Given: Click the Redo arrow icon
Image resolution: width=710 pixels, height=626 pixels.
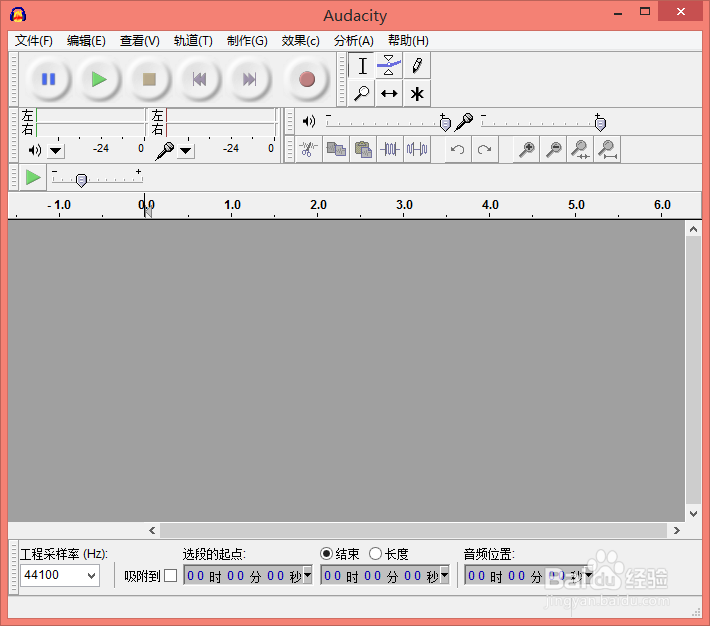Looking at the screenshot, I should point(485,149).
